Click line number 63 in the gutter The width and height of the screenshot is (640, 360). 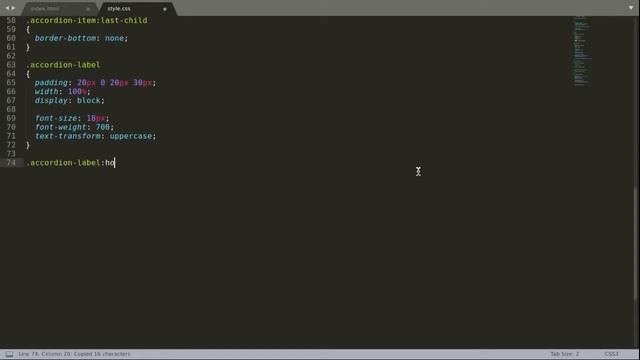coord(11,65)
